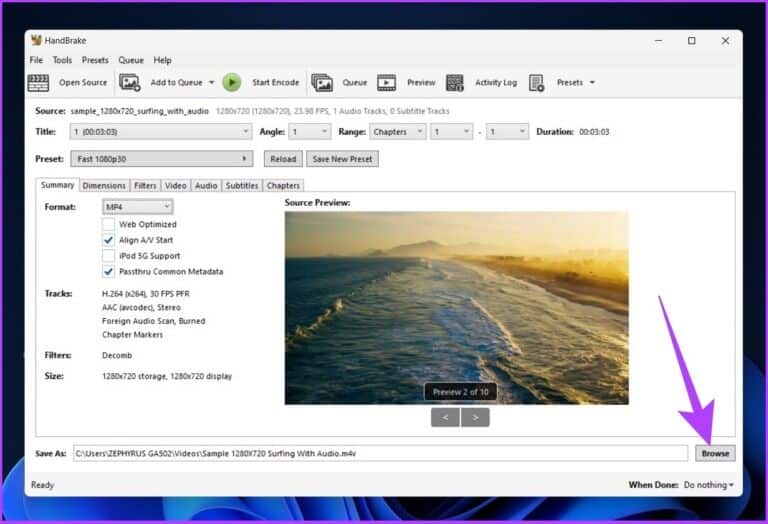Image resolution: width=768 pixels, height=524 pixels.
Task: Open the When Done Do nothing dropdown
Action: click(709, 485)
